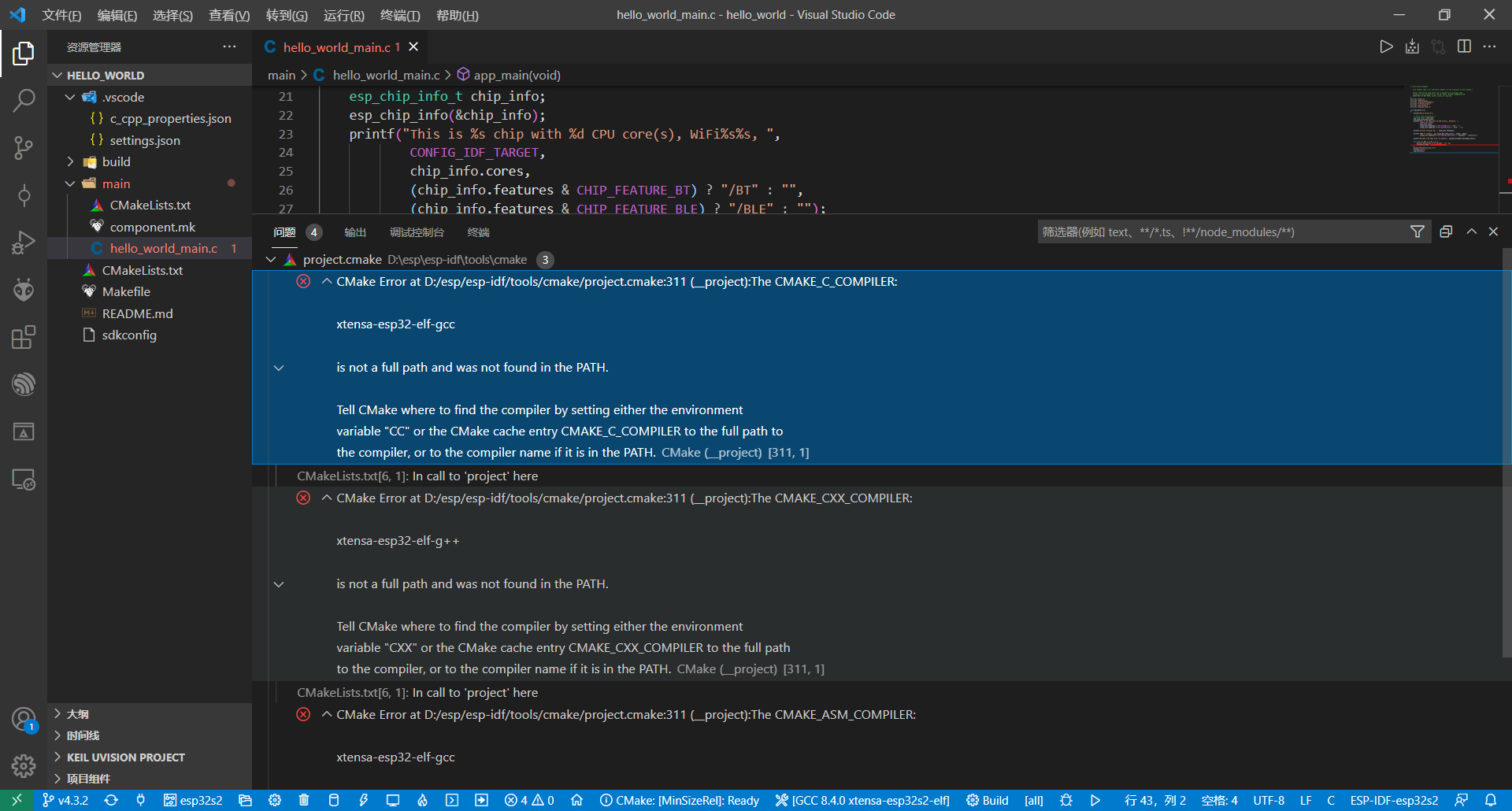Image resolution: width=1512 pixels, height=811 pixels.
Task: Open the ESP-IDF Explorer icon
Action: click(24, 384)
